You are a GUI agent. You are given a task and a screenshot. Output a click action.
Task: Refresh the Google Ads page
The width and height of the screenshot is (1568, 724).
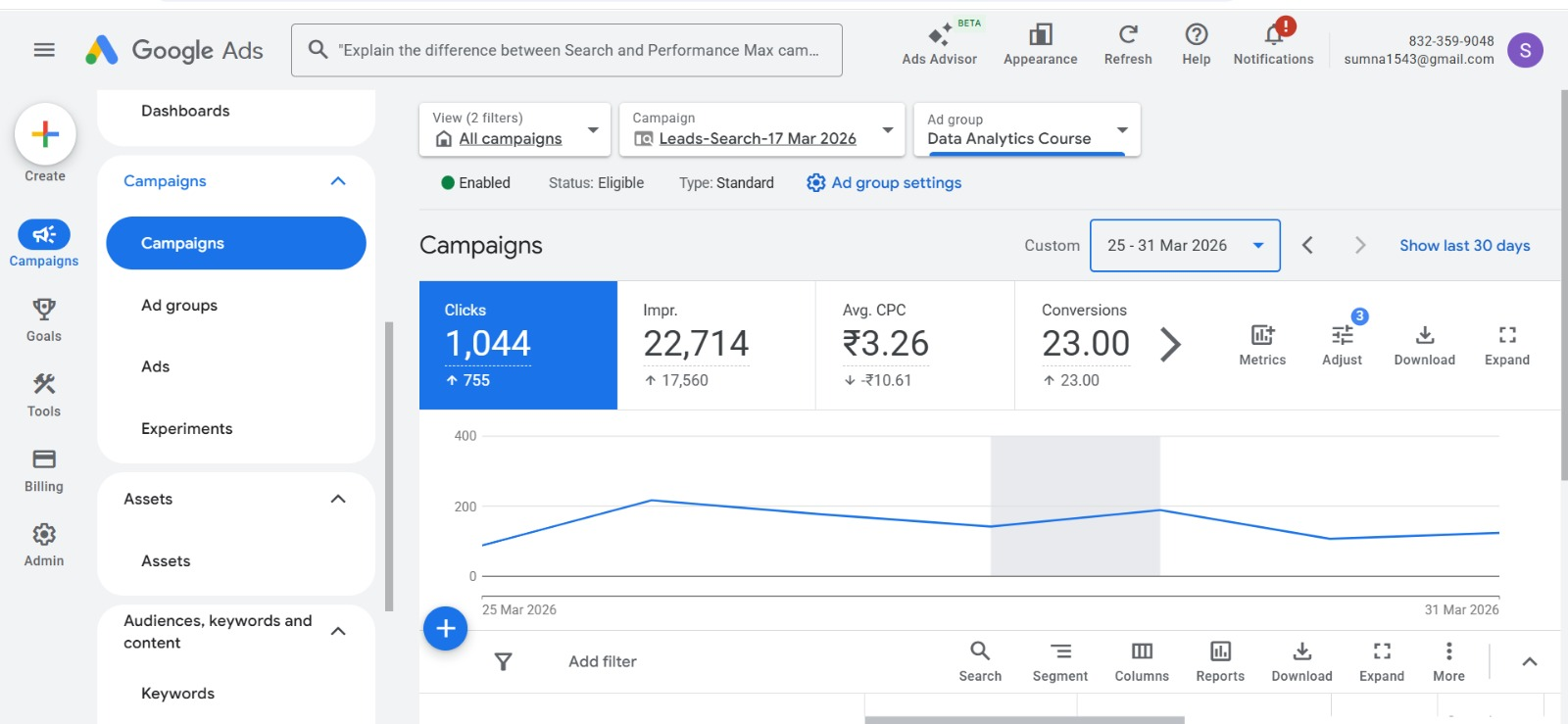click(1128, 44)
